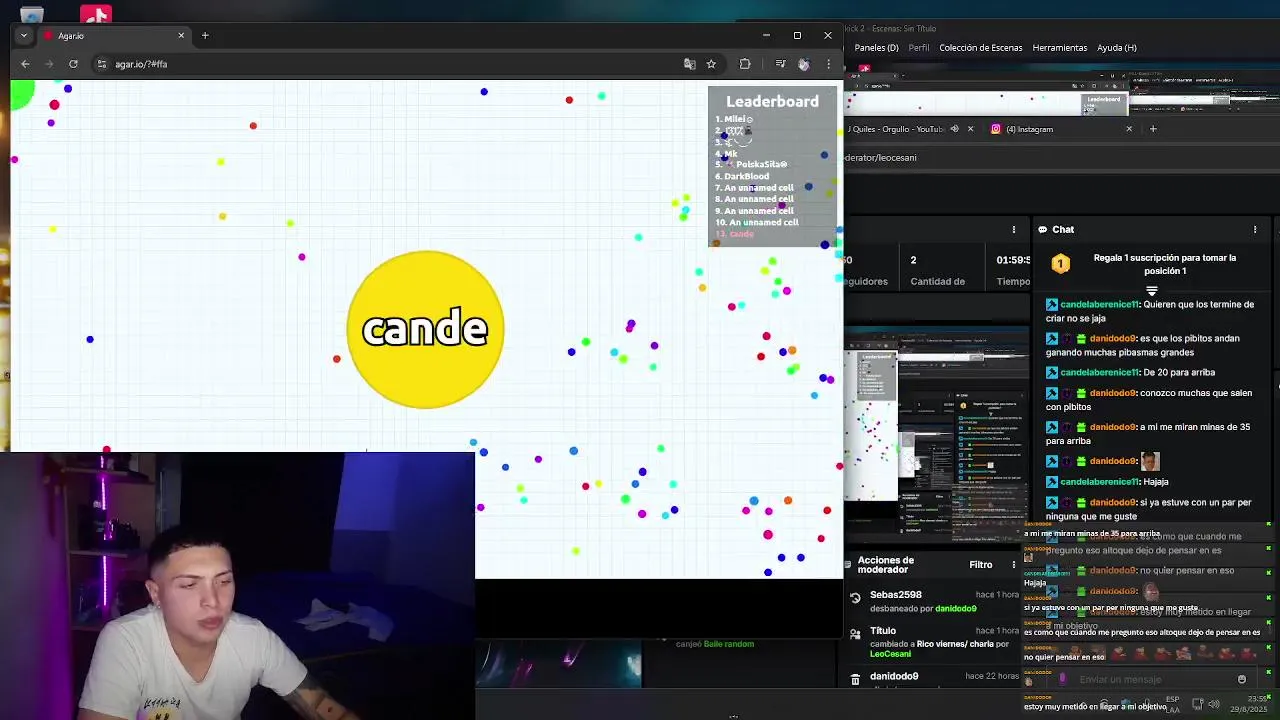Open the Filtro button in Acciones de moderador
The height and width of the screenshot is (720, 1280).
[981, 565]
